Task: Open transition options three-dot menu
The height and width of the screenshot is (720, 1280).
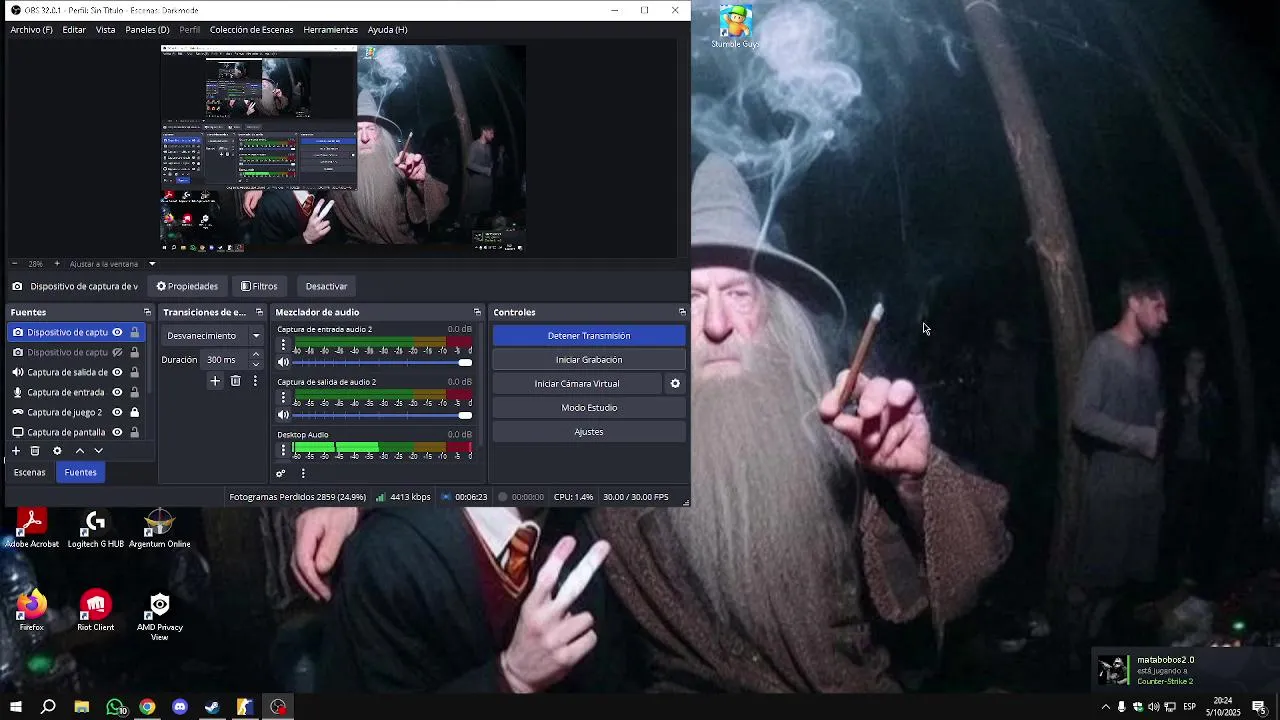Action: [255, 381]
